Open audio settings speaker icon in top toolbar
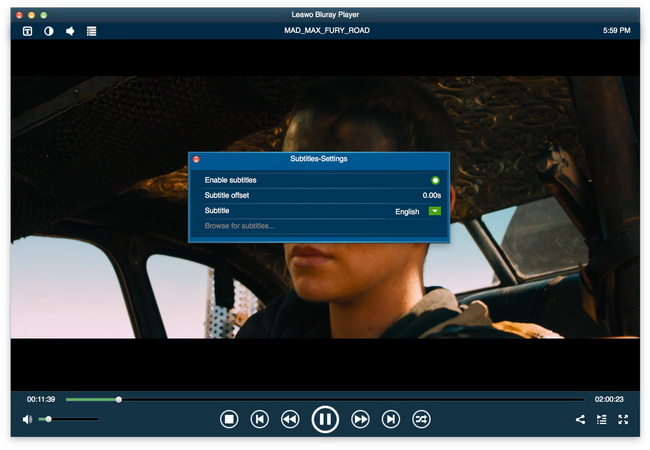Viewport: 650px width, 450px height. click(70, 31)
